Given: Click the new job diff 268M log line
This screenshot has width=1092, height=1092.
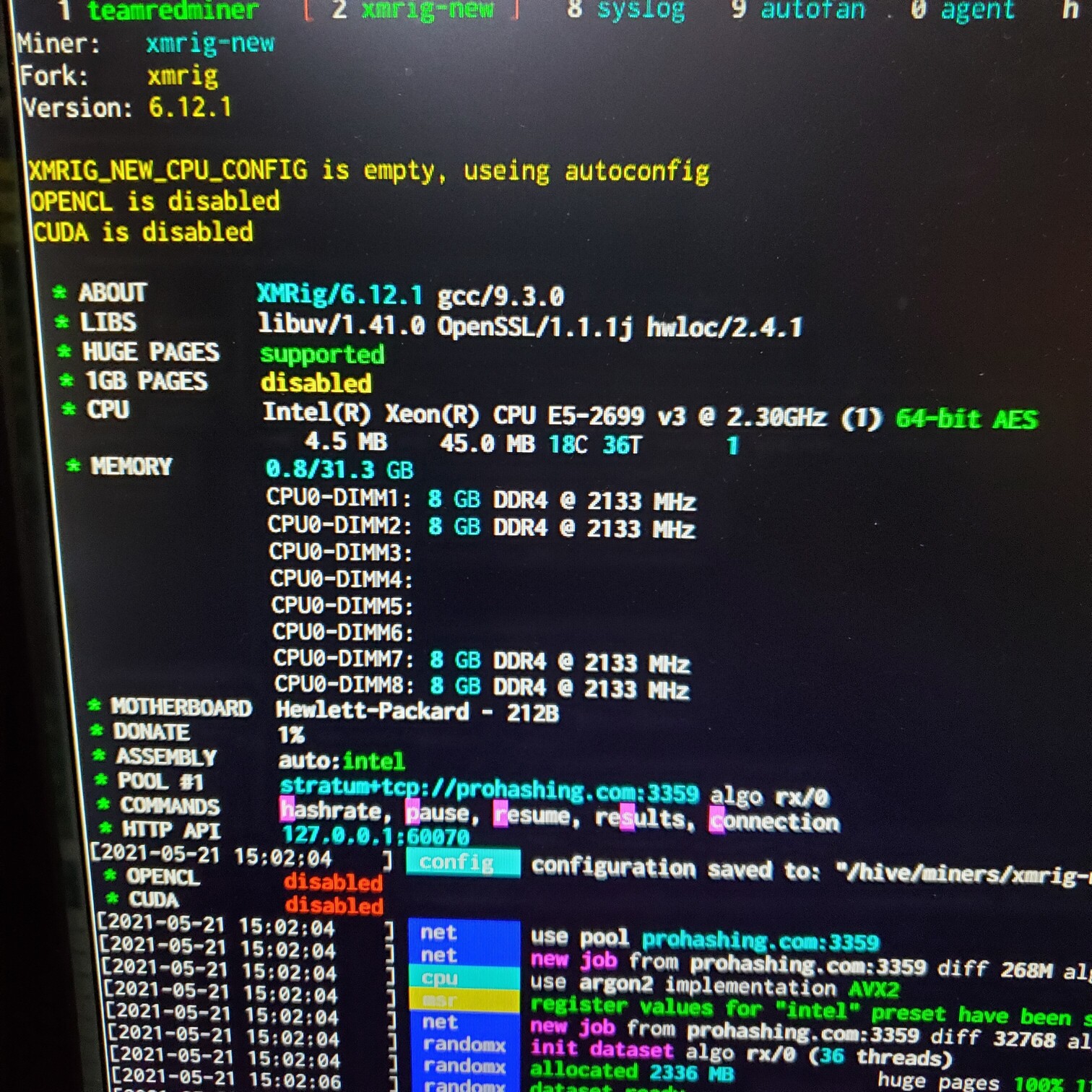Looking at the screenshot, I should pos(811,966).
